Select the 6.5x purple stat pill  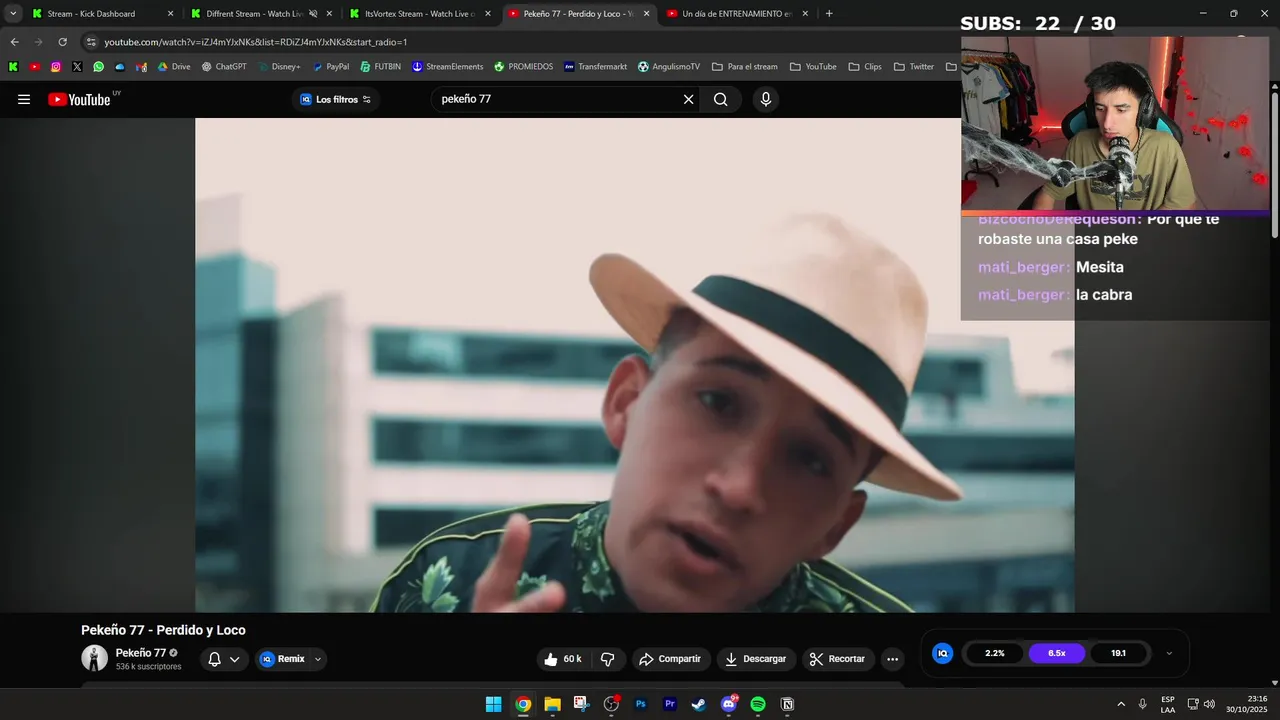[x=1057, y=653]
